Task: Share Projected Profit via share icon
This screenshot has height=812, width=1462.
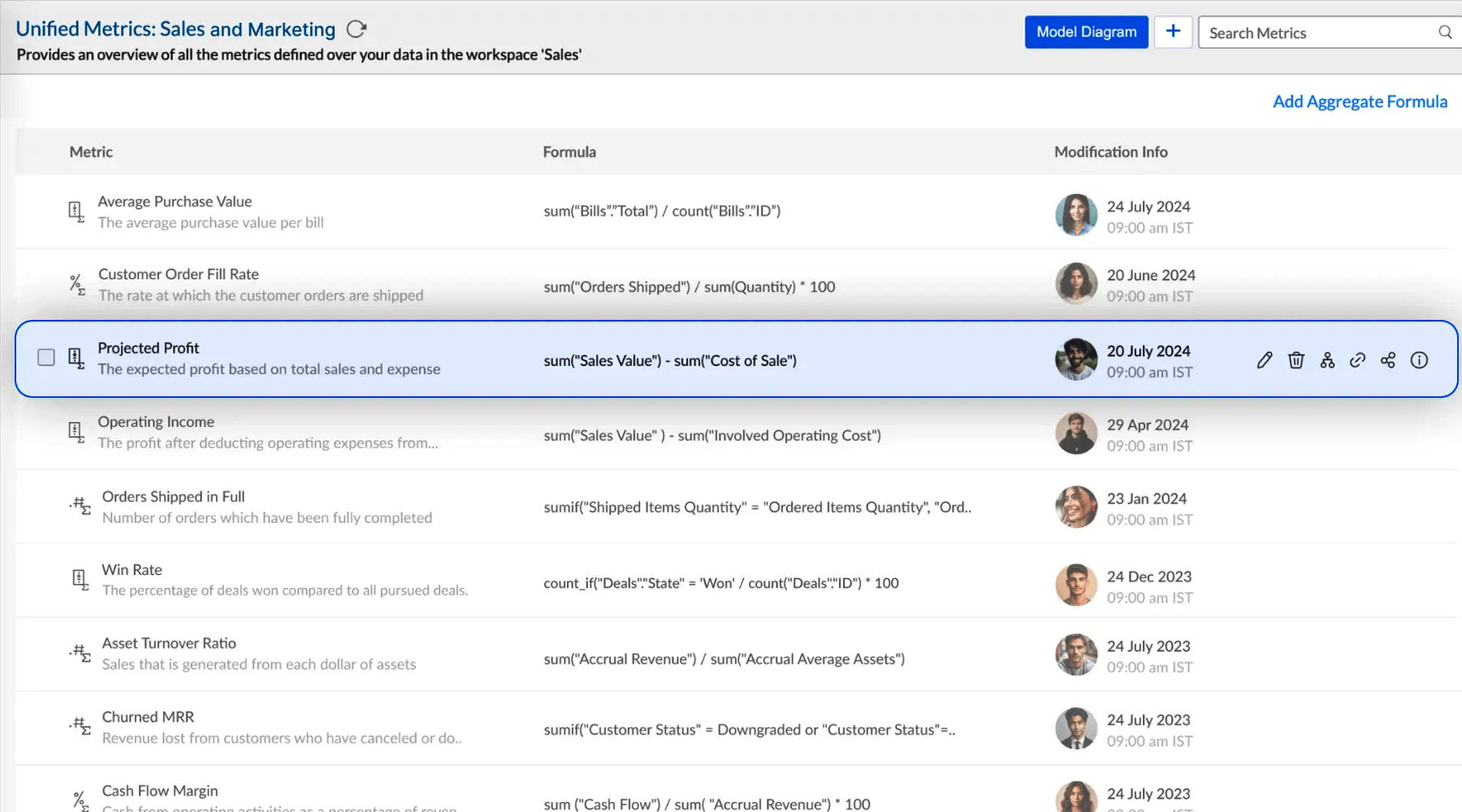Action: [1388, 360]
